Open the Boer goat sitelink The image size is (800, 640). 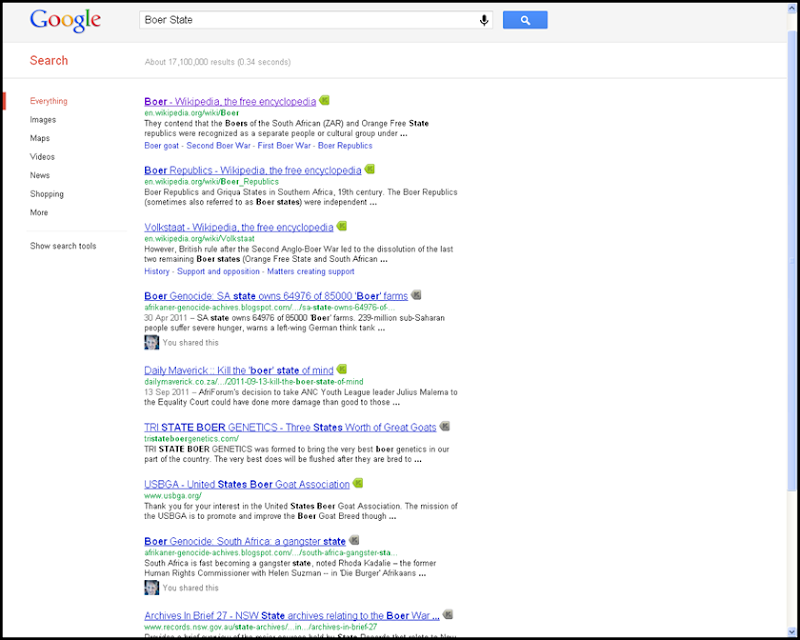161,146
